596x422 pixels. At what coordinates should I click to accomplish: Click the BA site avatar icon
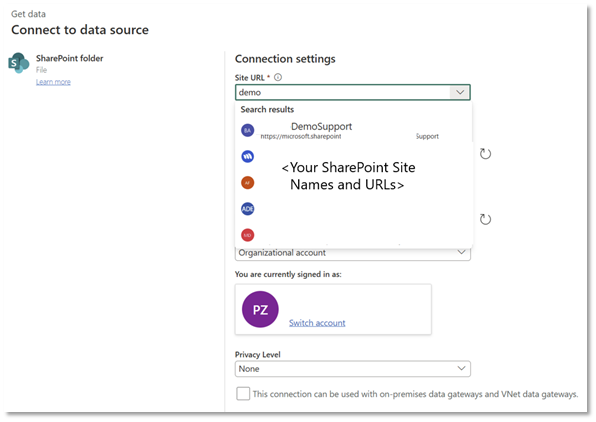(x=247, y=130)
